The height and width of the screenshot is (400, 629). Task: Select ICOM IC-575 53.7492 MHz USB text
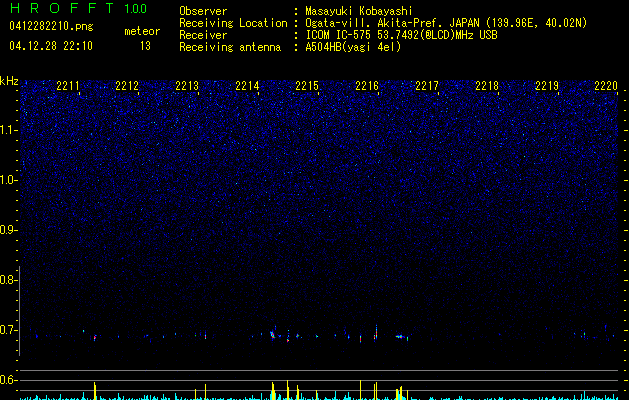(x=401, y=35)
